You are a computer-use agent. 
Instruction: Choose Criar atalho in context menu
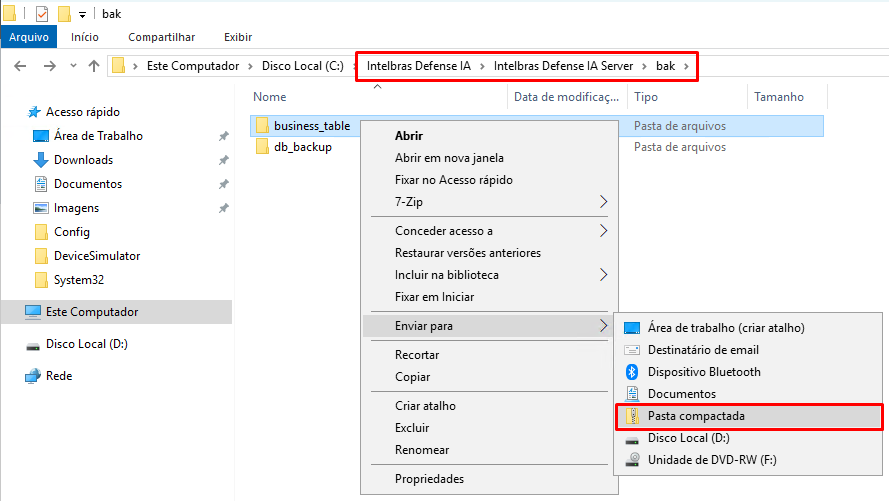[489, 406]
